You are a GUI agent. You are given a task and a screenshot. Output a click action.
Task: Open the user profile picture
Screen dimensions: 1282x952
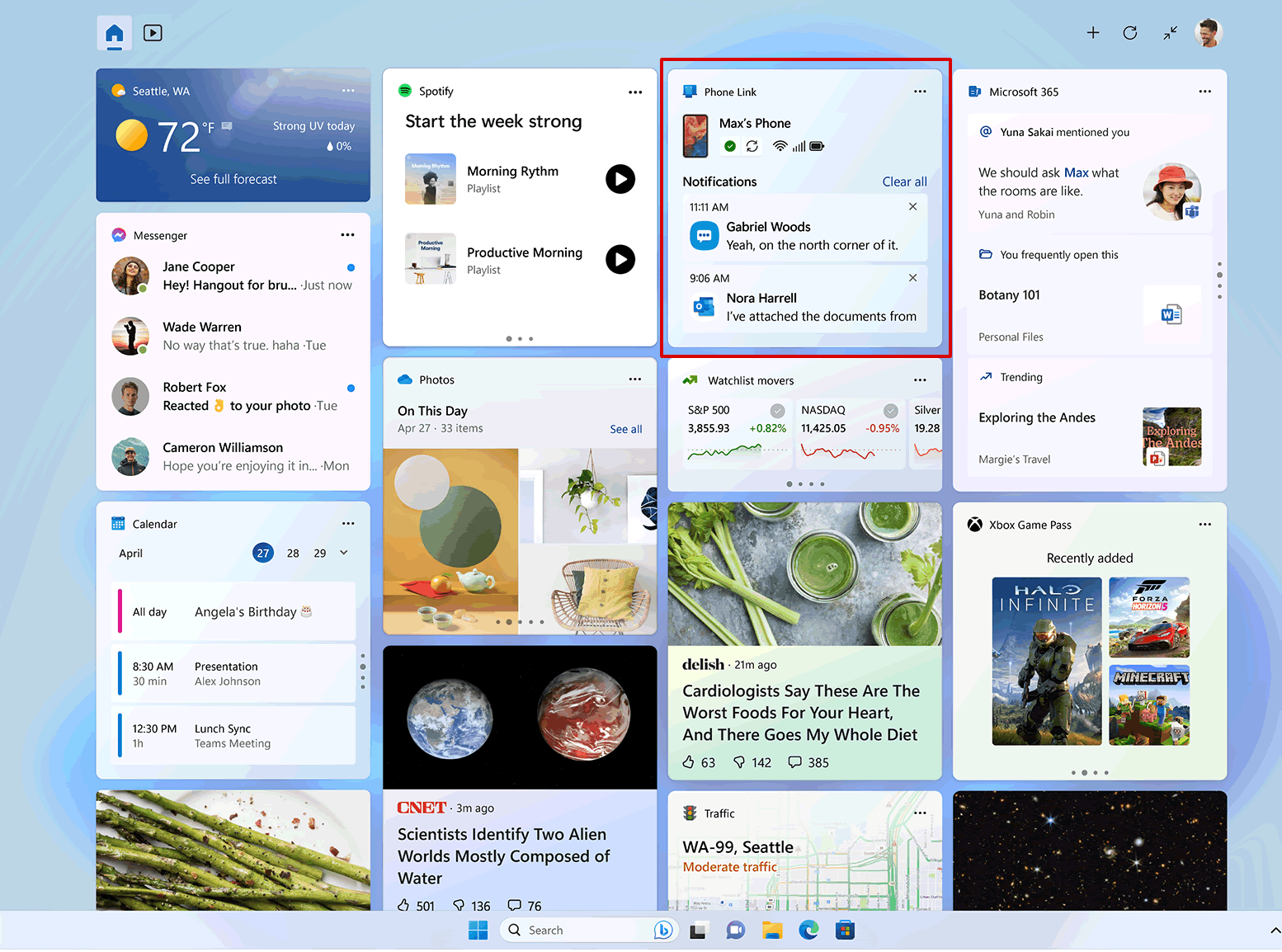pyautogui.click(x=1209, y=33)
